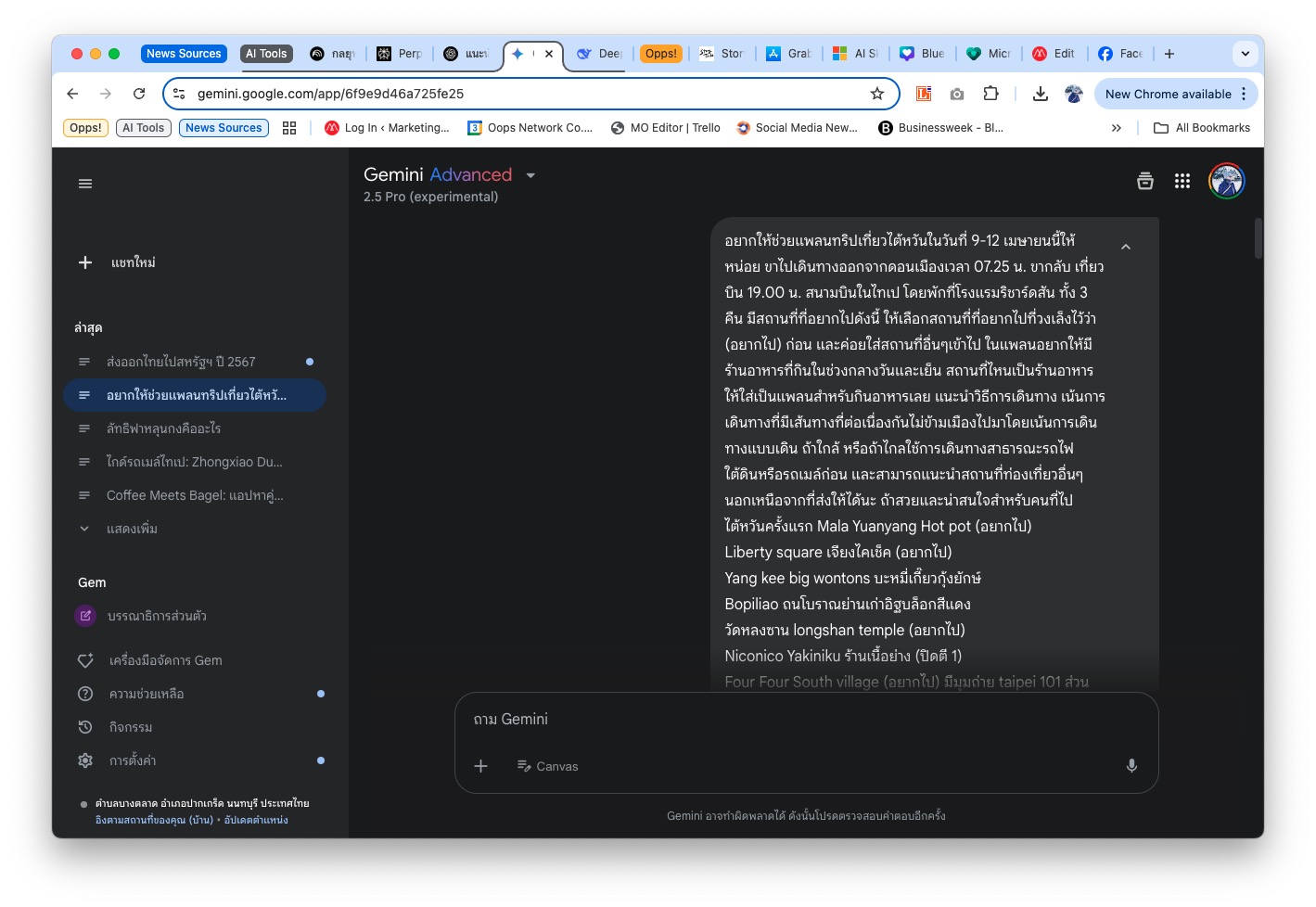Start a new chat with the plus icon
The height and width of the screenshot is (907, 1316).
point(85,262)
